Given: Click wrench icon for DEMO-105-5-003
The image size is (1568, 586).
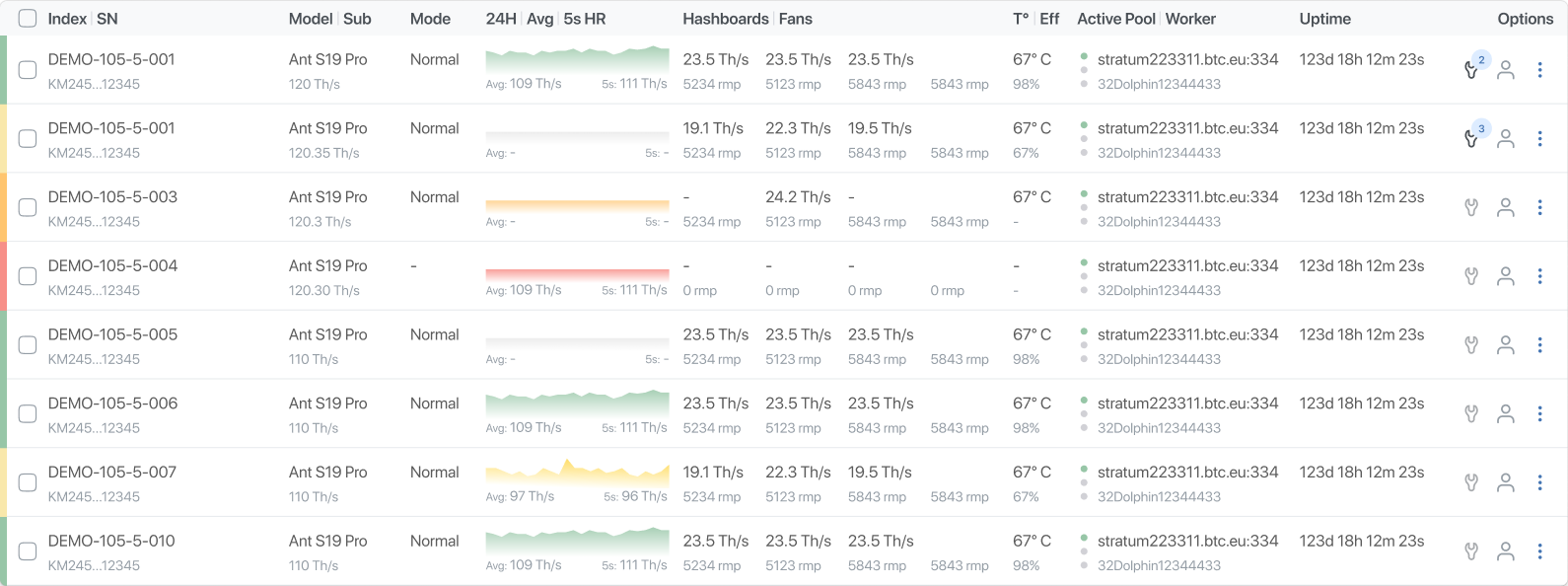Looking at the screenshot, I should [x=1471, y=207].
